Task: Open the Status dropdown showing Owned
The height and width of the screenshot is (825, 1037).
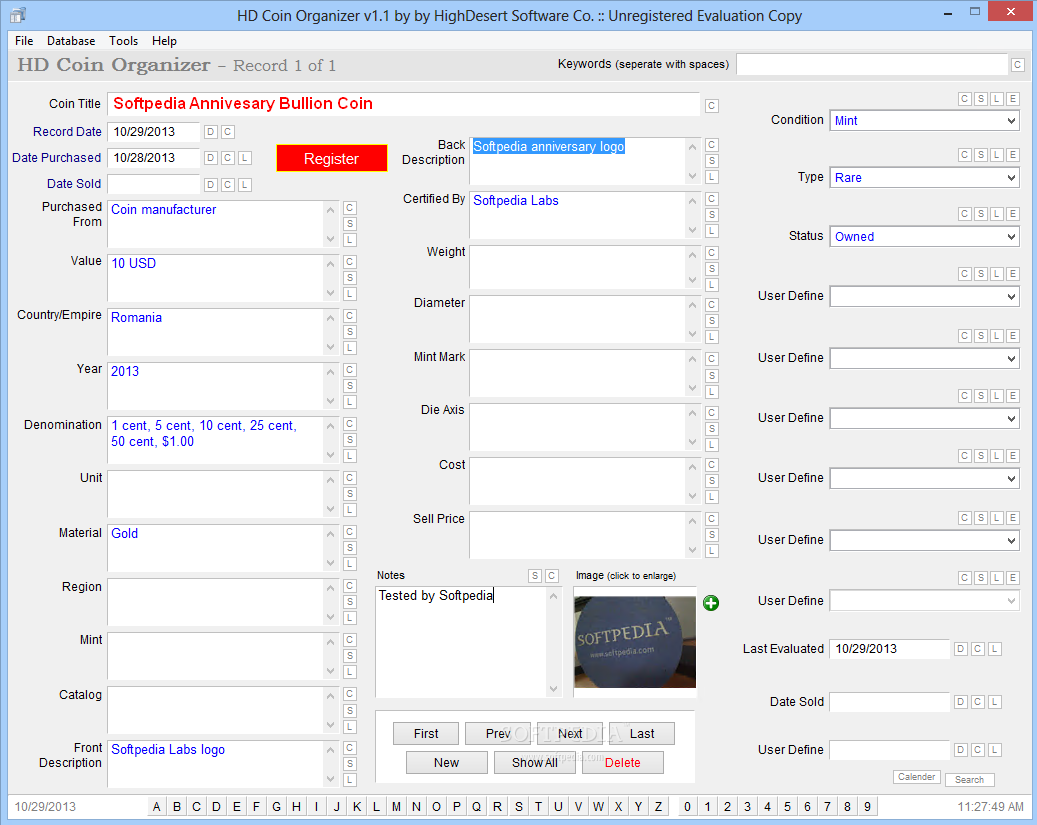Action: pyautogui.click(x=924, y=237)
